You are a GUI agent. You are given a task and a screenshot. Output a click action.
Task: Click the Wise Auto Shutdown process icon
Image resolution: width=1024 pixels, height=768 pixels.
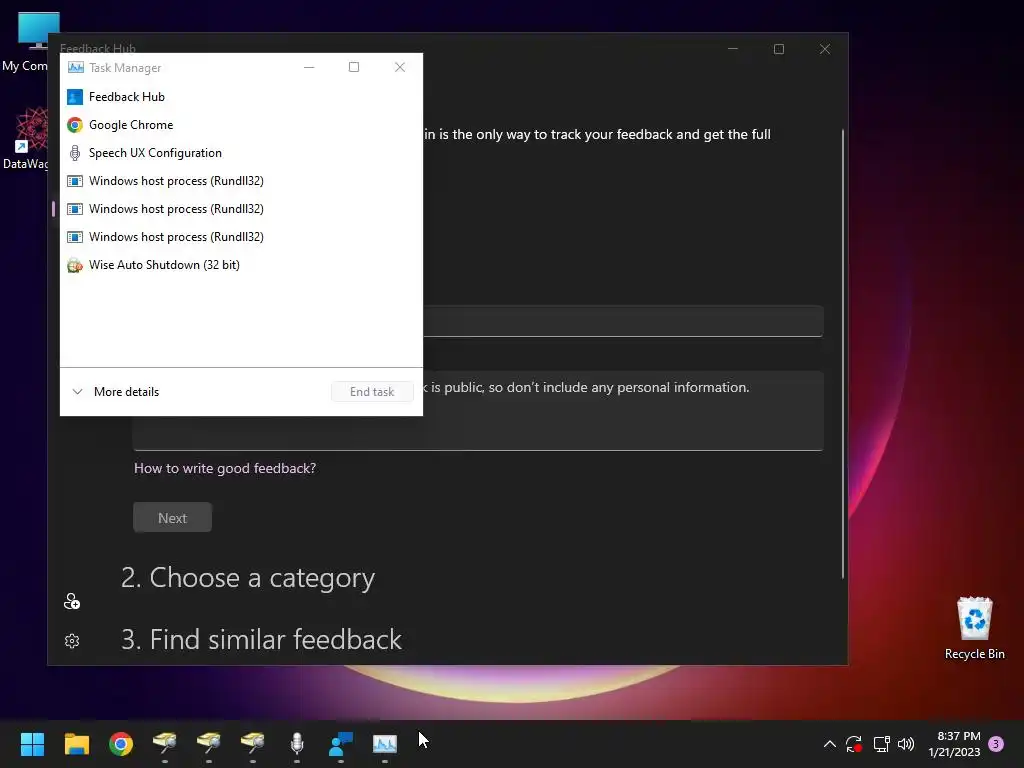pos(75,265)
